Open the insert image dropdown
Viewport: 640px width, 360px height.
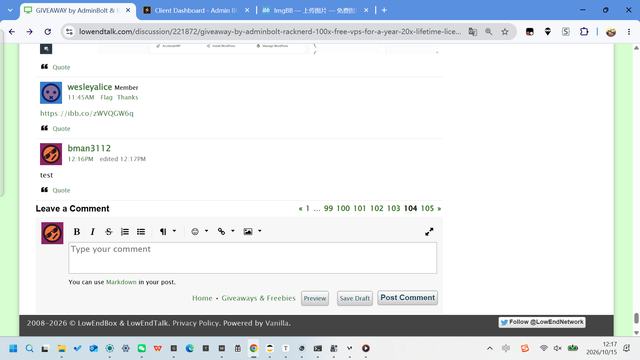click(252, 231)
